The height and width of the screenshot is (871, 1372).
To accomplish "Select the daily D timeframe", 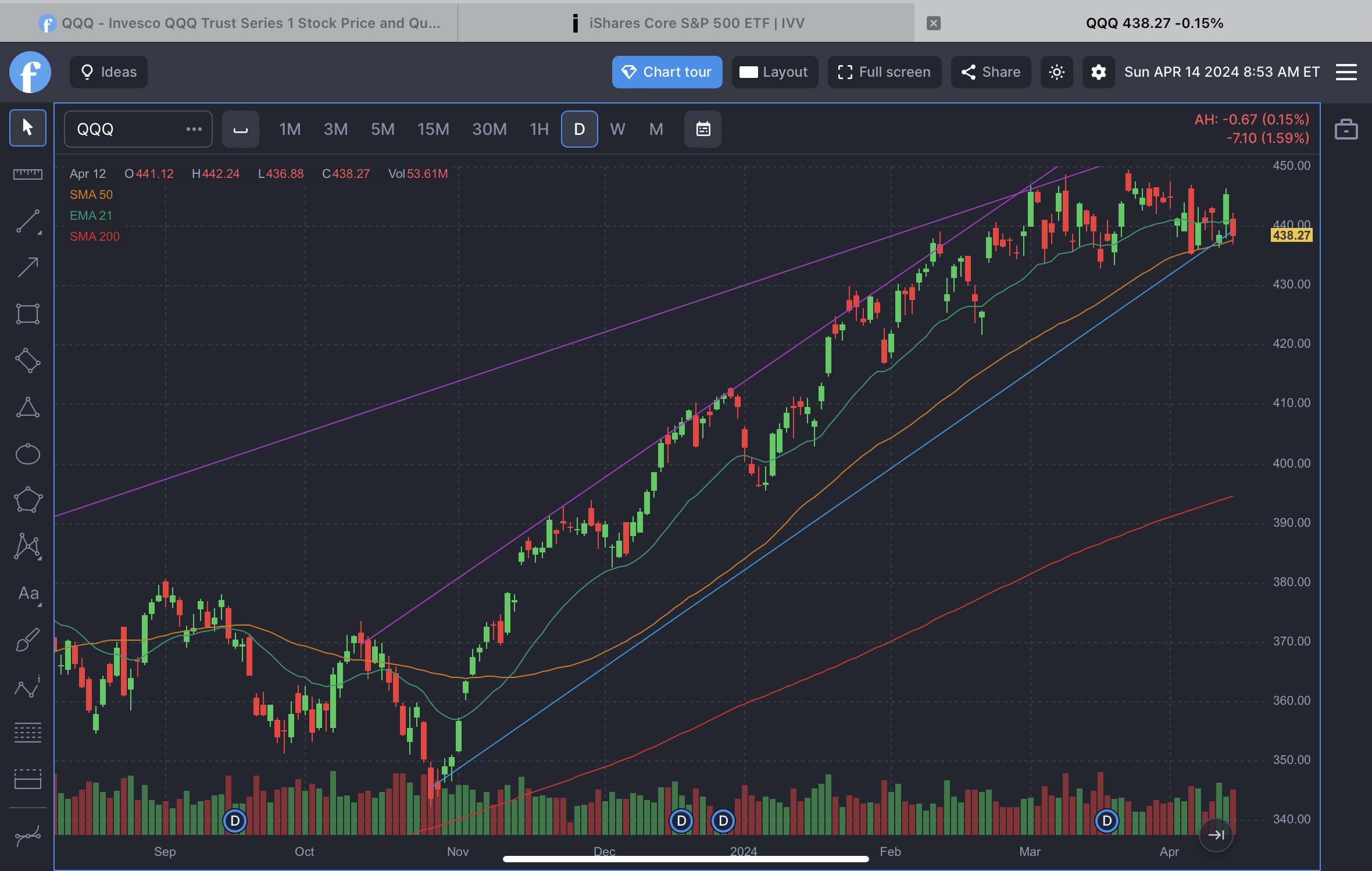I will tap(579, 129).
